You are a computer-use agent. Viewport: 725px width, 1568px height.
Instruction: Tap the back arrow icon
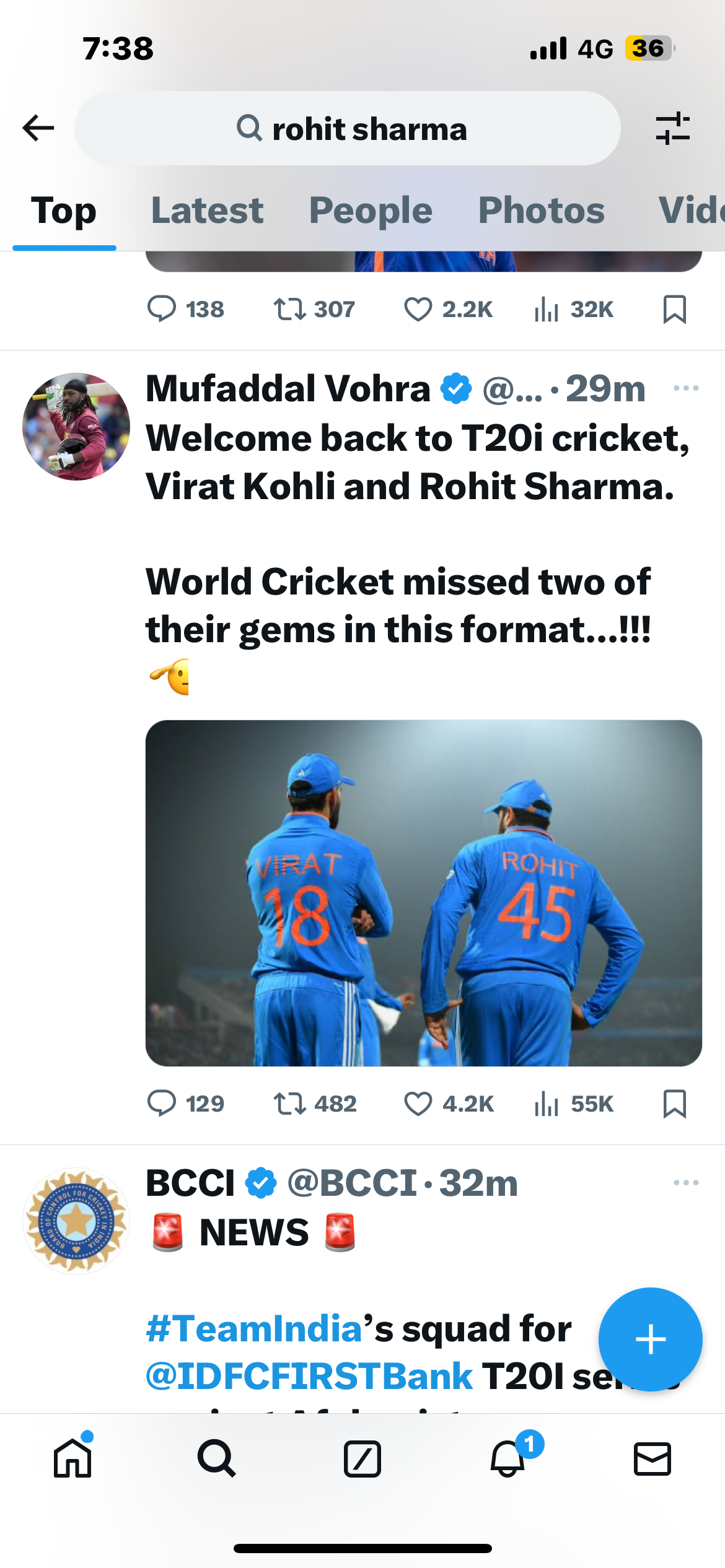(x=38, y=128)
